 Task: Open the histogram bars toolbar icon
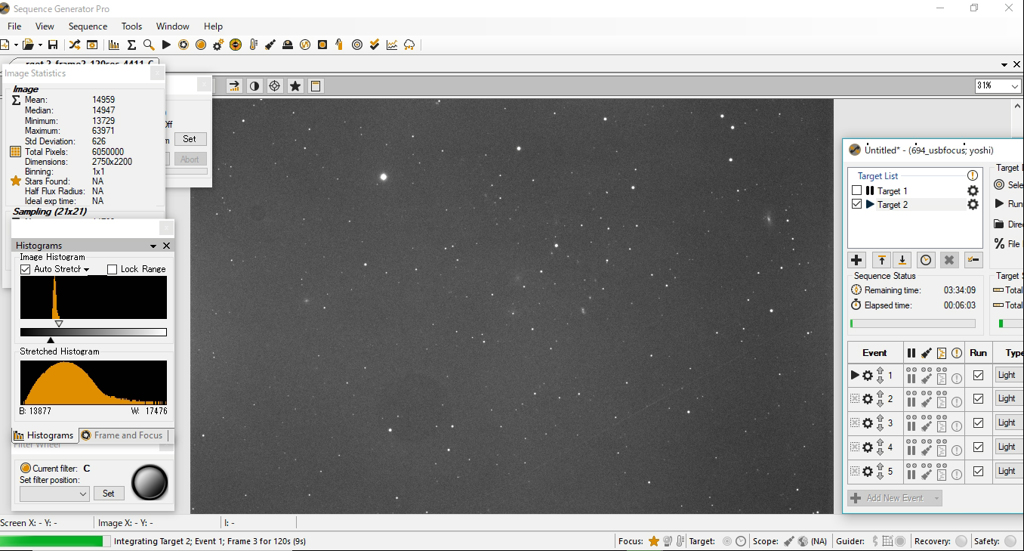(x=114, y=44)
